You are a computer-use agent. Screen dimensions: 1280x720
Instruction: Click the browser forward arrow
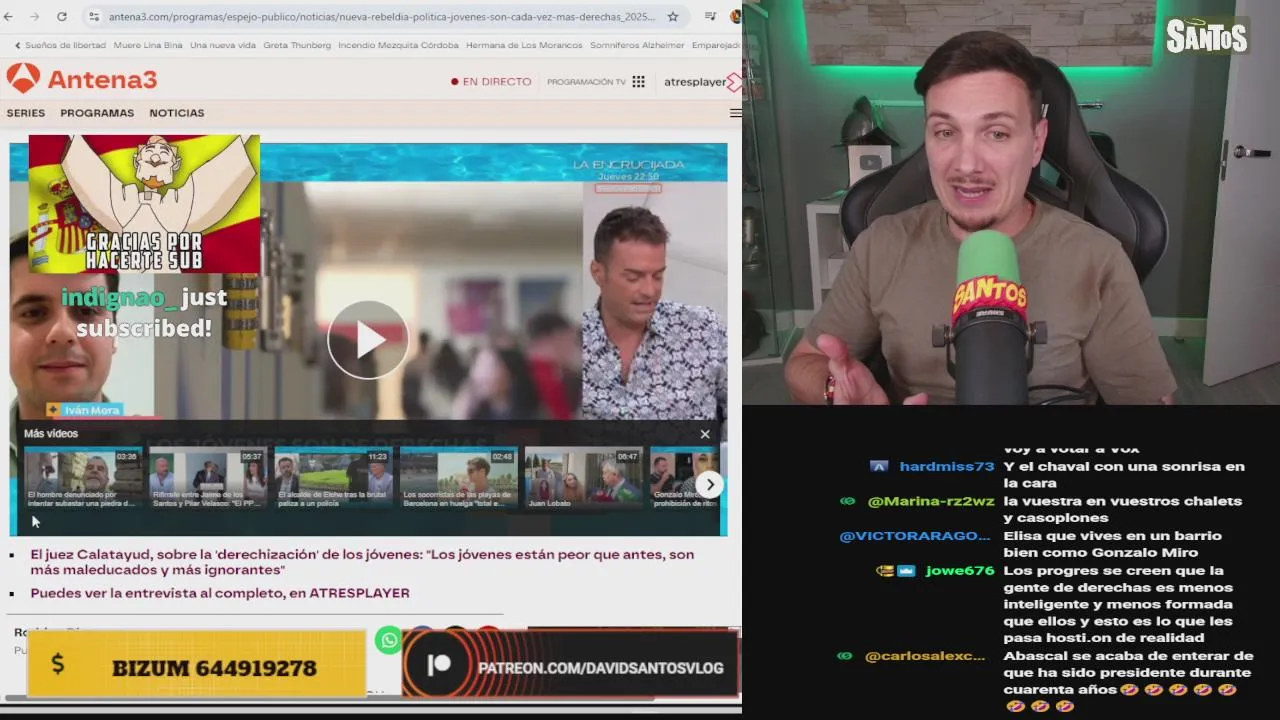pyautogui.click(x=36, y=17)
